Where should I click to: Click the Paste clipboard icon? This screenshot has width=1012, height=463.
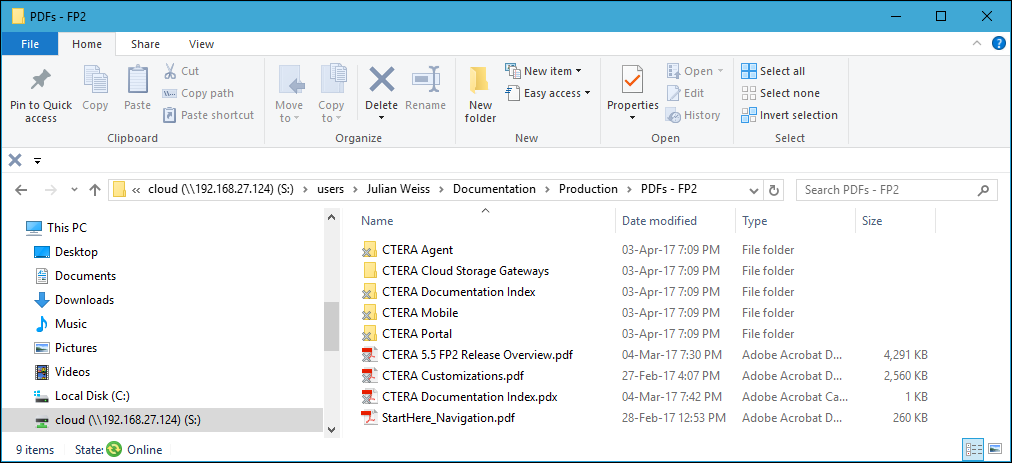(x=137, y=79)
